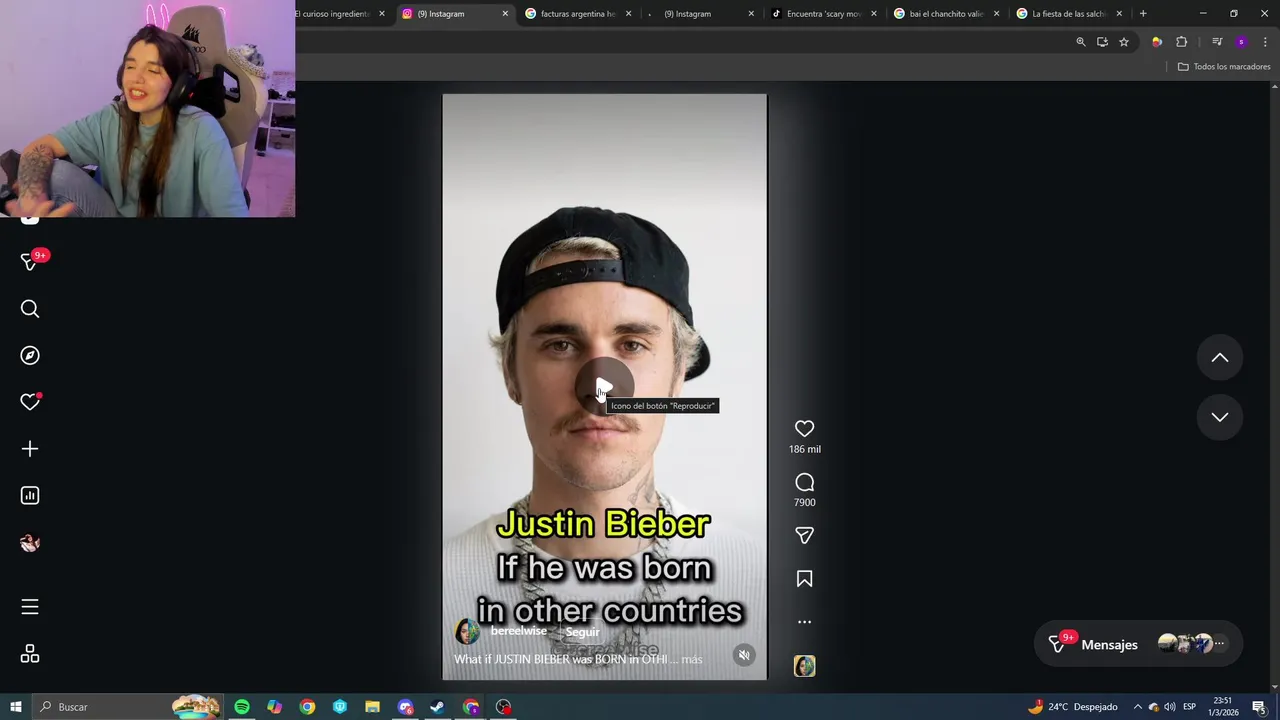Image resolution: width=1280 pixels, height=720 pixels.
Task: Open Windows Start menu
Action: click(16, 707)
